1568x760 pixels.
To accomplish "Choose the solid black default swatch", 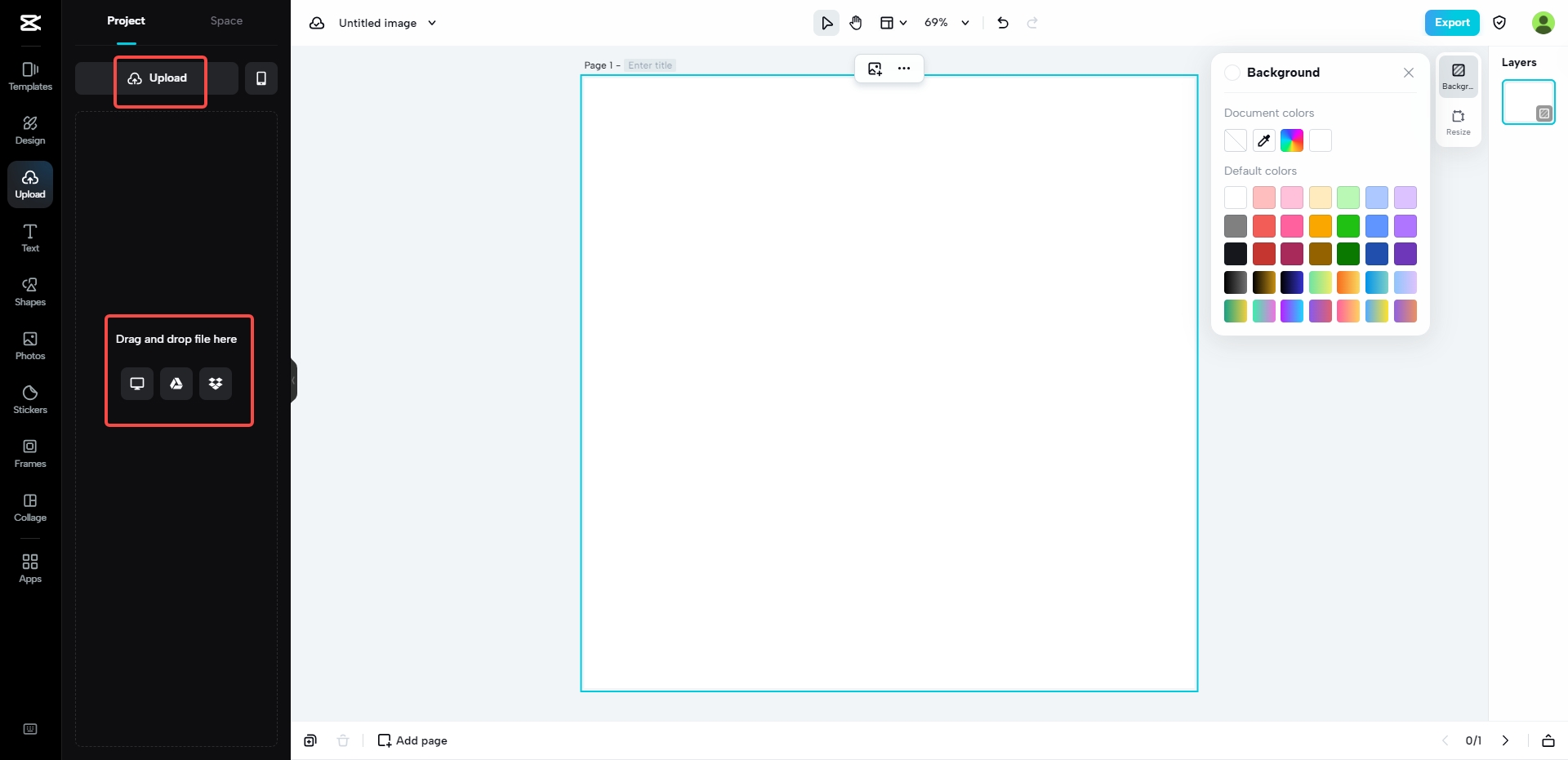I will click(1236, 254).
